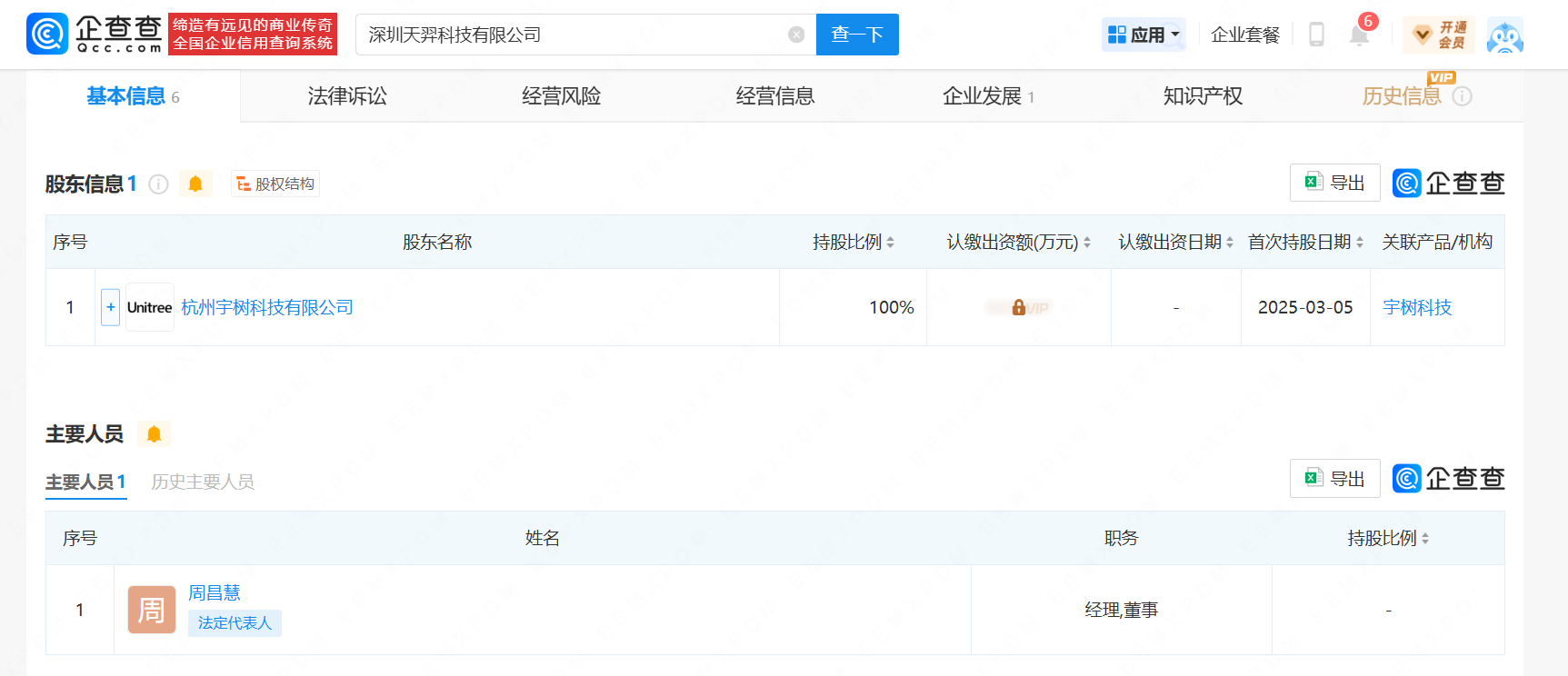This screenshot has height=676, width=1568.
Task: Click the 周 avatar for 周昌慧
Action: pos(152,610)
